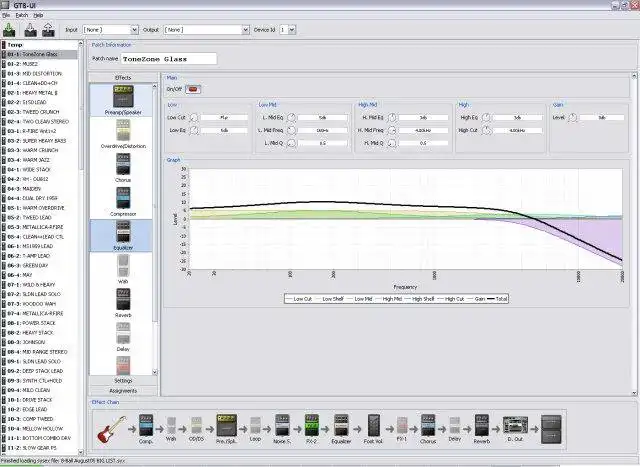Screen dimensions: 640x467
Task: Switch to the Assignments accordion tab
Action: [123, 391]
